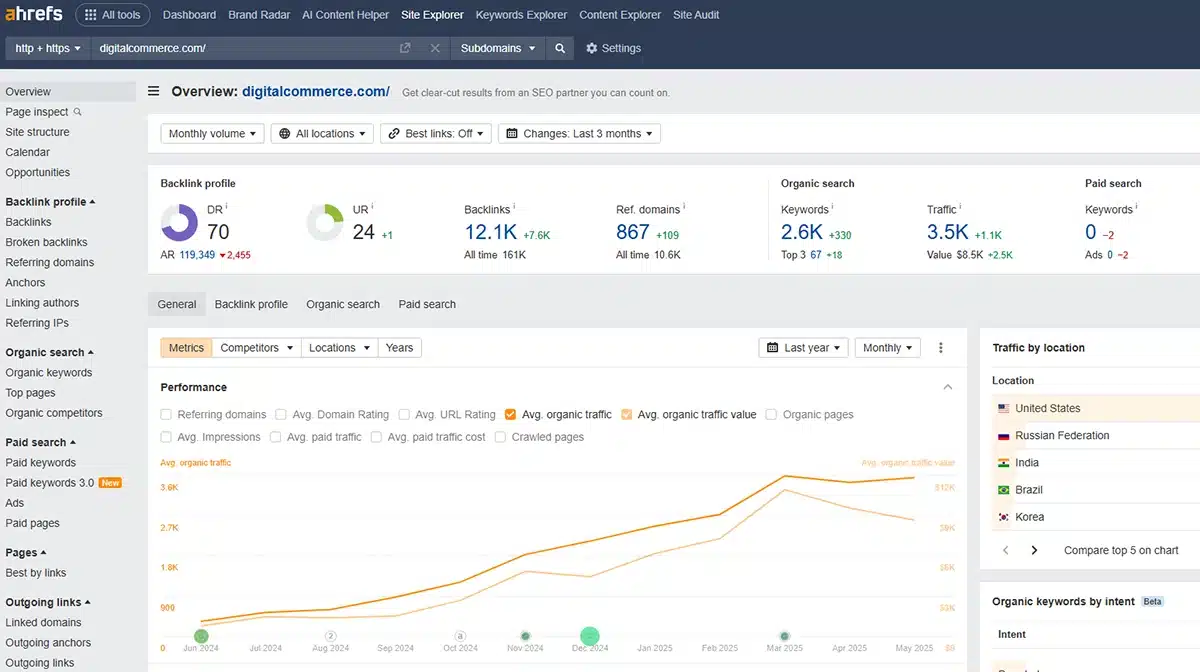
Task: Open Site Audit in top navigation
Action: (x=696, y=15)
